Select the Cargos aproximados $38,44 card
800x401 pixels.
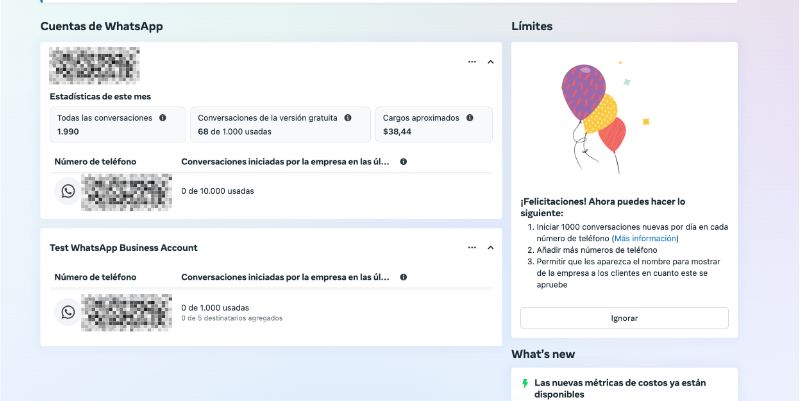(434, 125)
